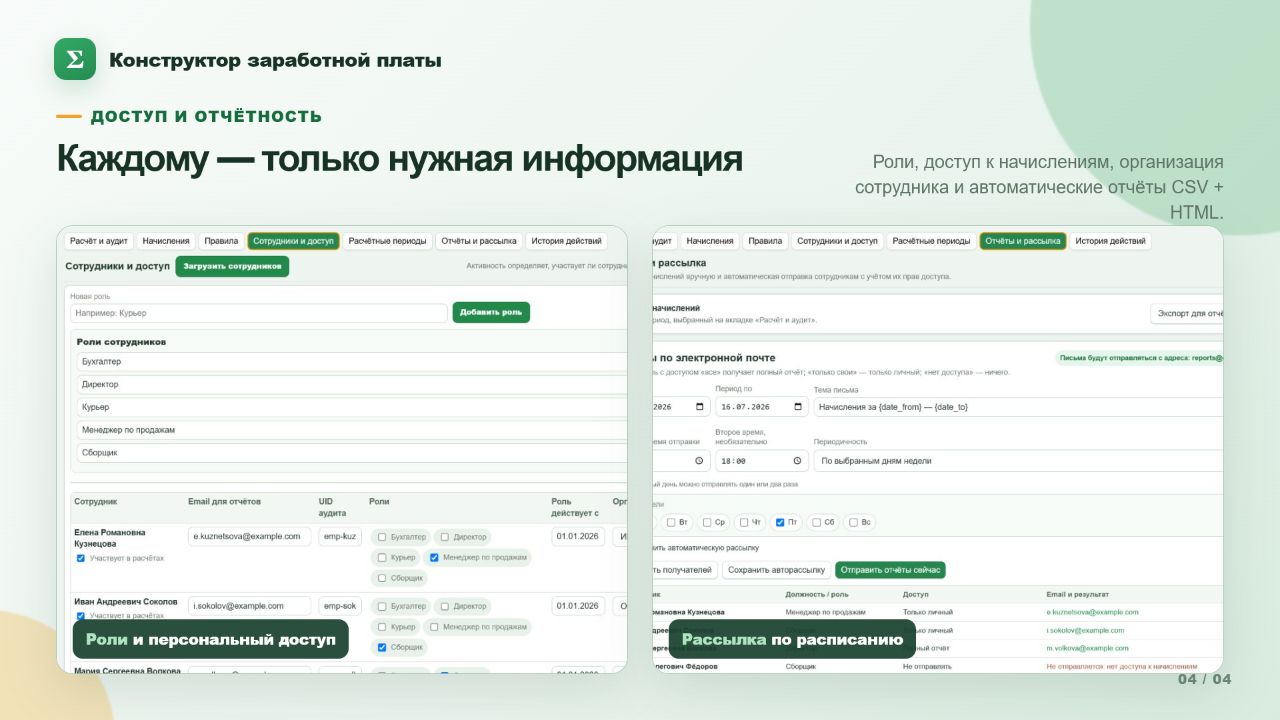1280x720 pixels.
Task: Check Бухгалтер role in Иван Соколов's row
Action: (x=382, y=606)
